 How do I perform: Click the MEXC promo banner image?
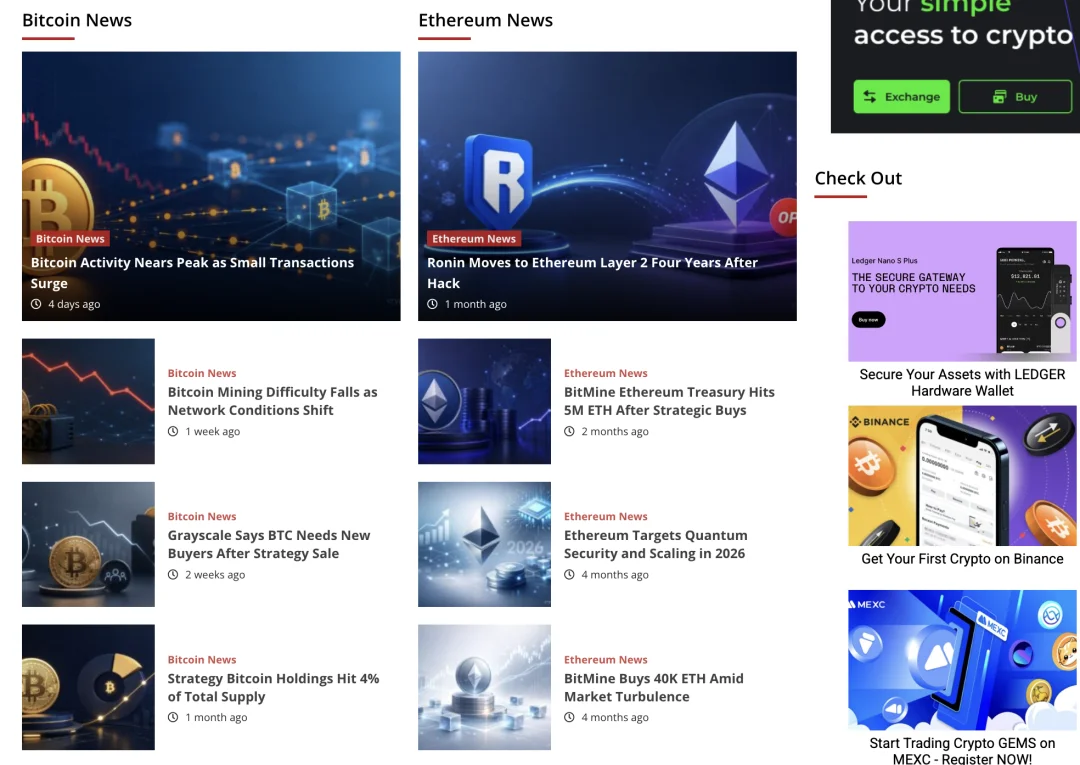(962, 660)
